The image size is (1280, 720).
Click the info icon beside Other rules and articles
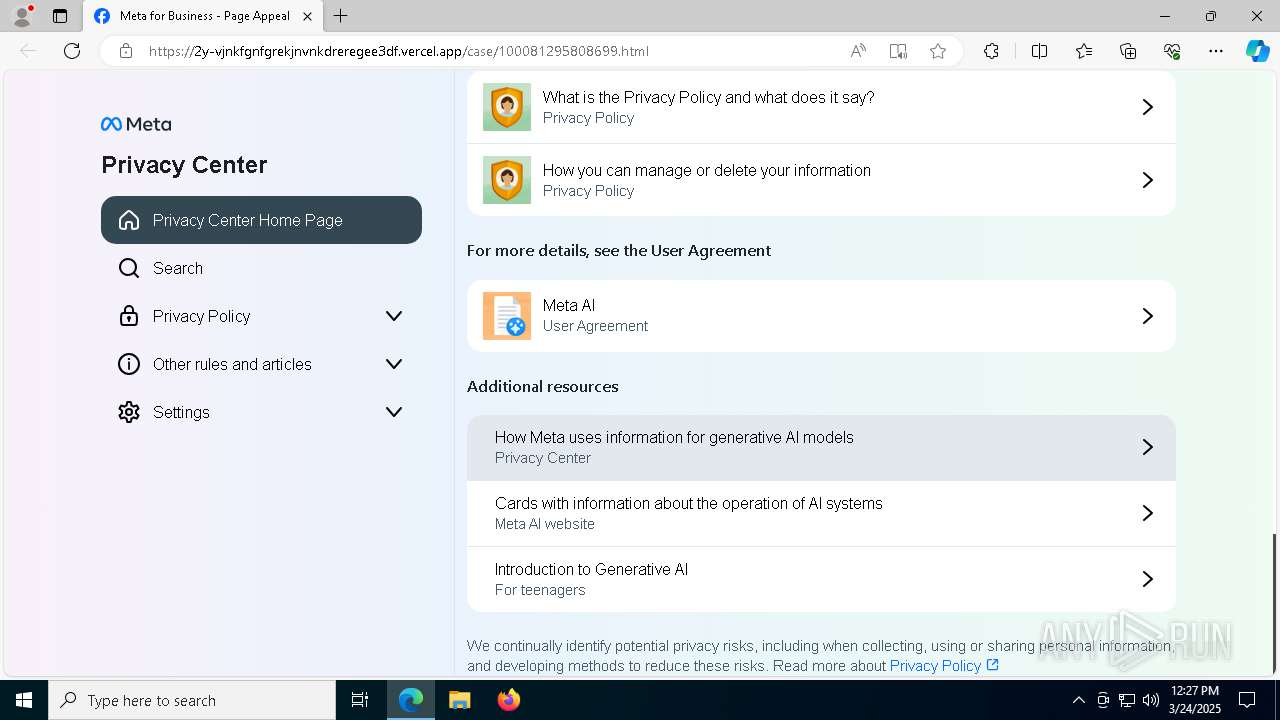pos(129,364)
